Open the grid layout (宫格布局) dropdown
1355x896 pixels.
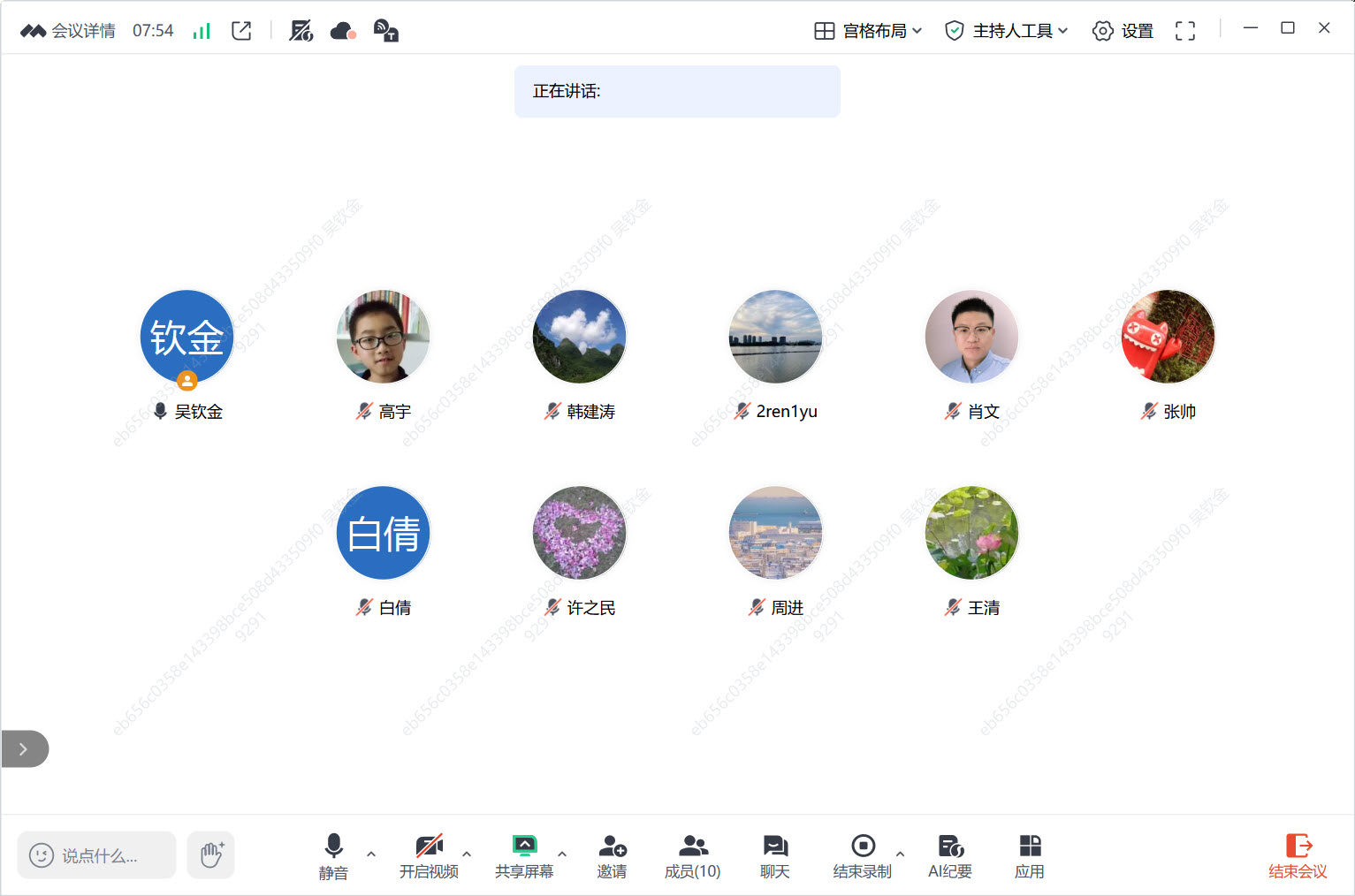click(x=868, y=31)
